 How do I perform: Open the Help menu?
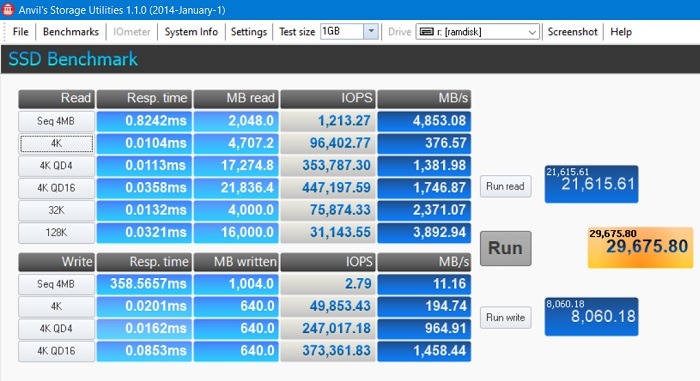621,32
